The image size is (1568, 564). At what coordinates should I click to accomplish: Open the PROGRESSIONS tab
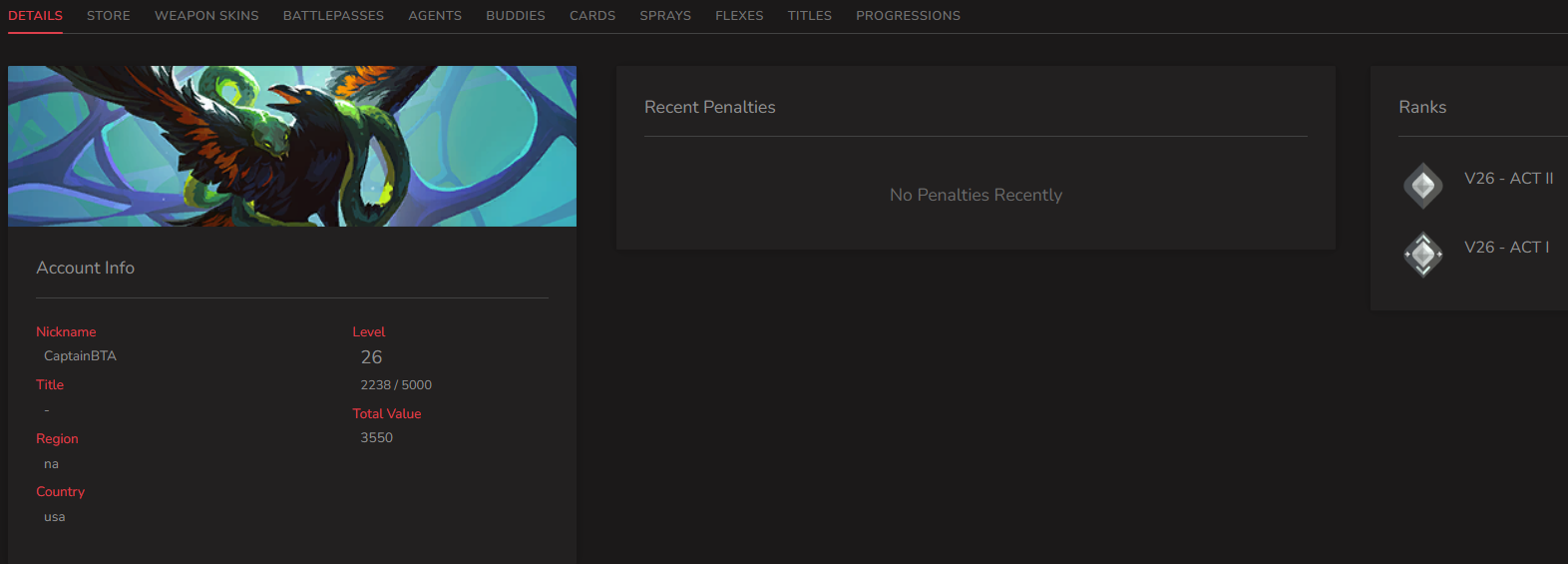click(x=908, y=16)
